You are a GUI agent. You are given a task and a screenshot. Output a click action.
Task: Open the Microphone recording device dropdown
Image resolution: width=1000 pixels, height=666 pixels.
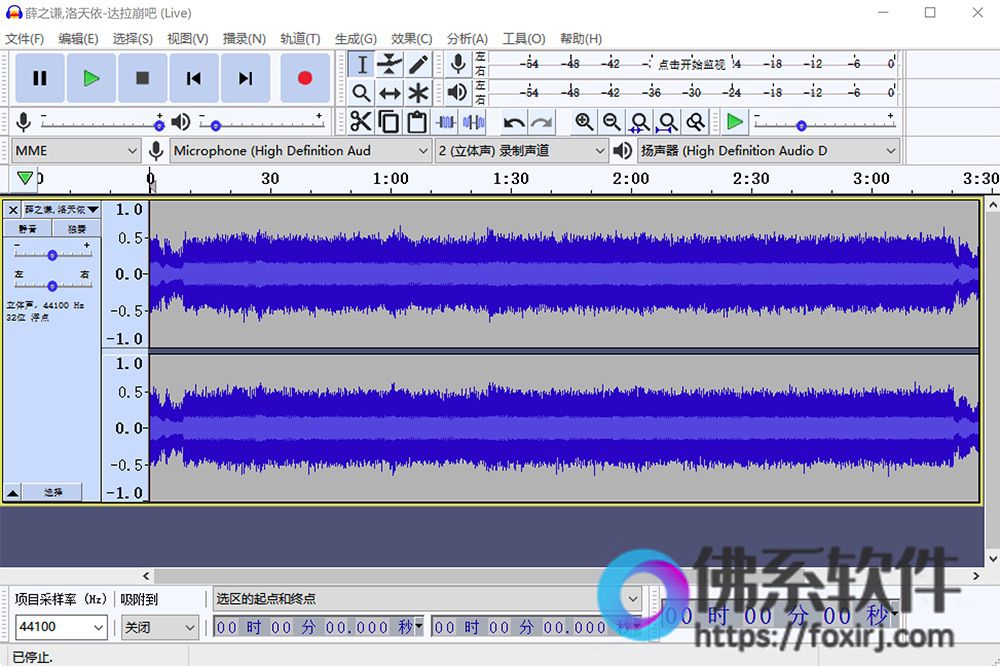tap(300, 151)
